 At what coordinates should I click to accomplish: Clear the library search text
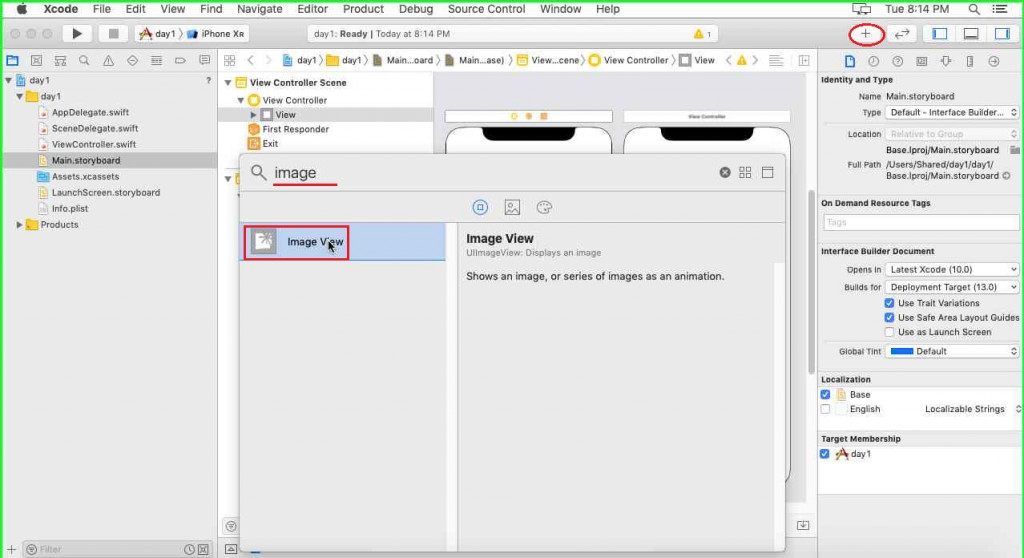[725, 172]
